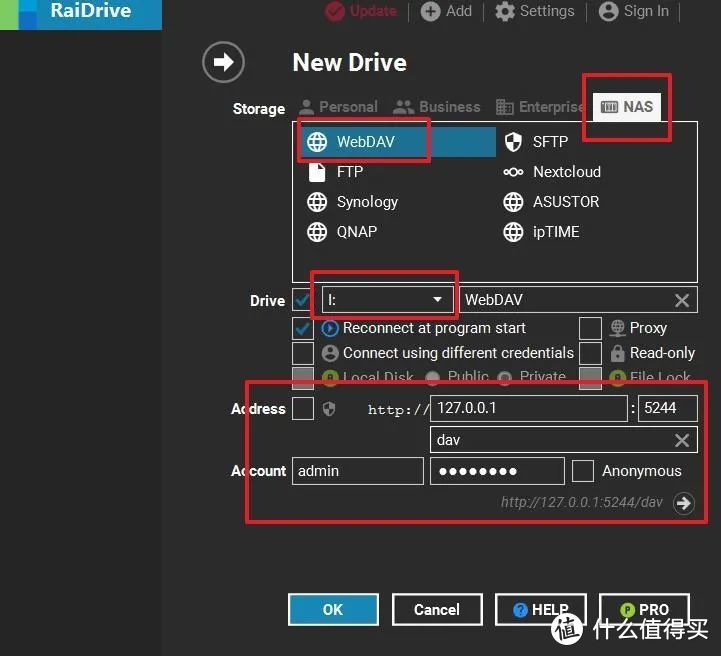Choose ipTIME storage type
The image size is (721, 656).
click(x=541, y=232)
